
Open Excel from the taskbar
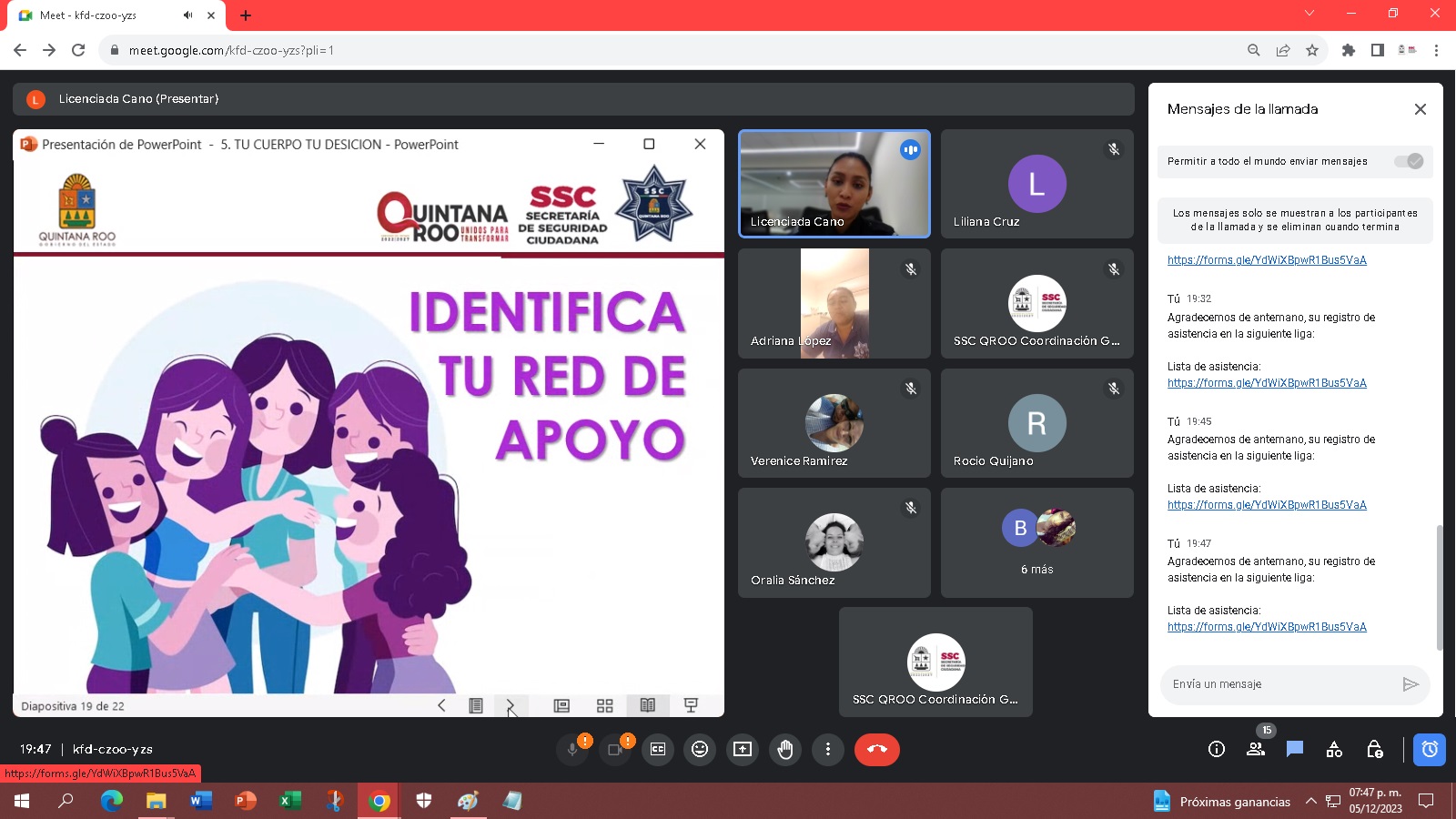(289, 801)
